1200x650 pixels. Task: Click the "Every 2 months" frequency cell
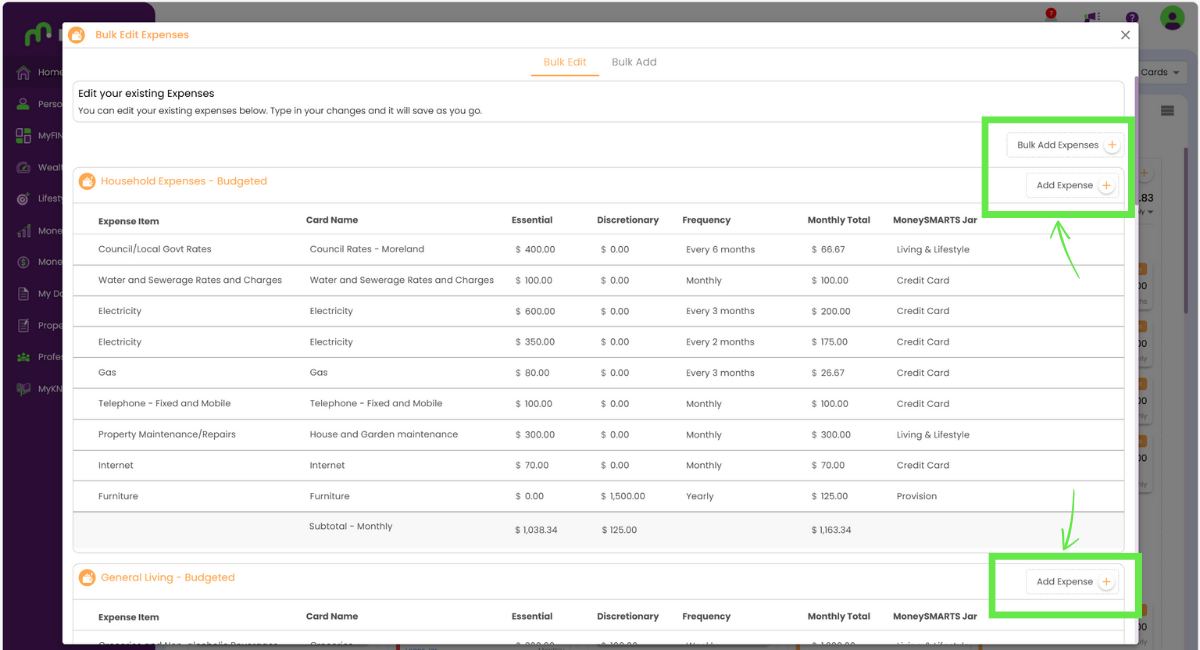(x=720, y=342)
